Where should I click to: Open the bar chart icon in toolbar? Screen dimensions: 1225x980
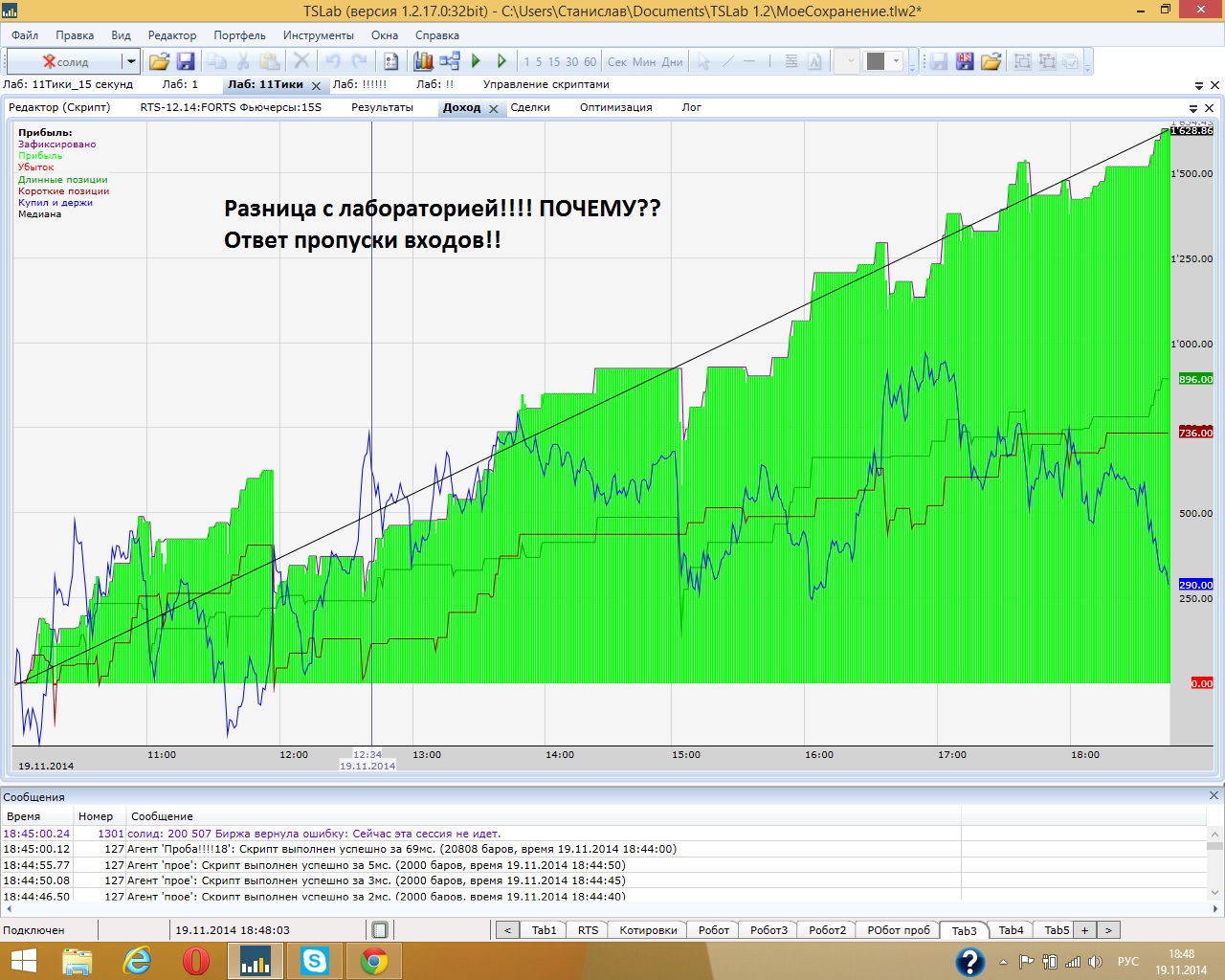coord(423,62)
